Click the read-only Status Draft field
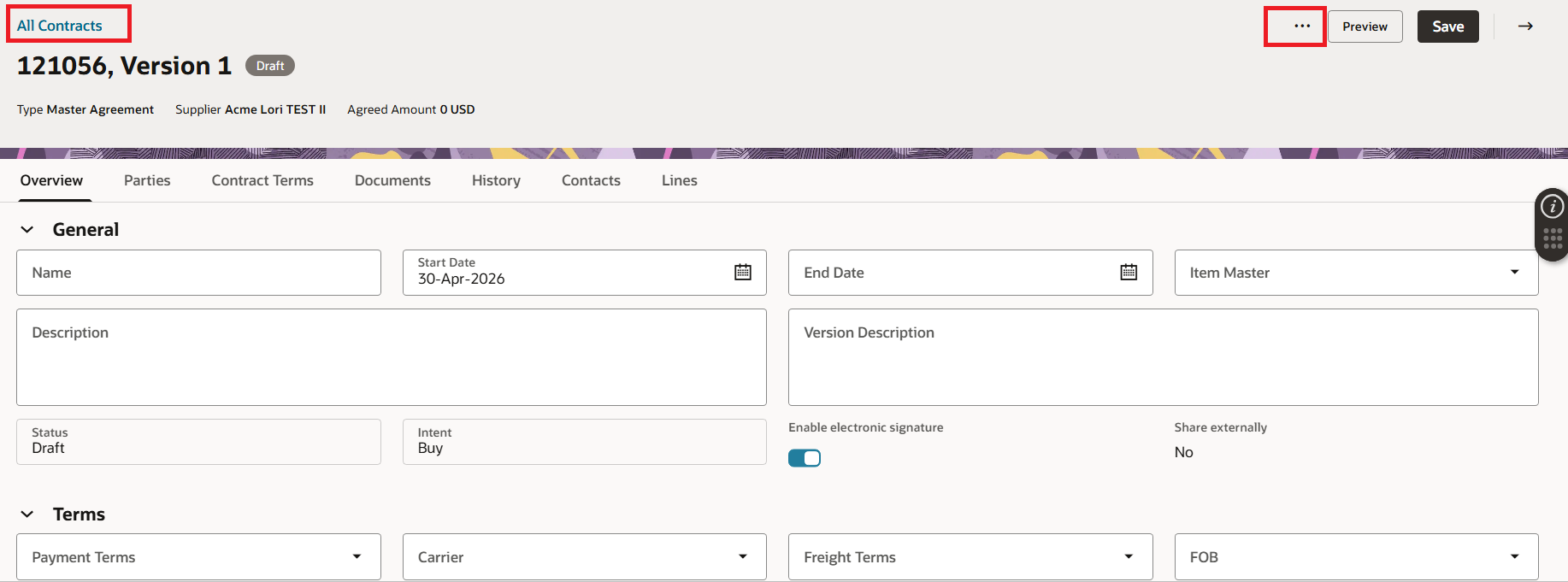 (x=198, y=442)
